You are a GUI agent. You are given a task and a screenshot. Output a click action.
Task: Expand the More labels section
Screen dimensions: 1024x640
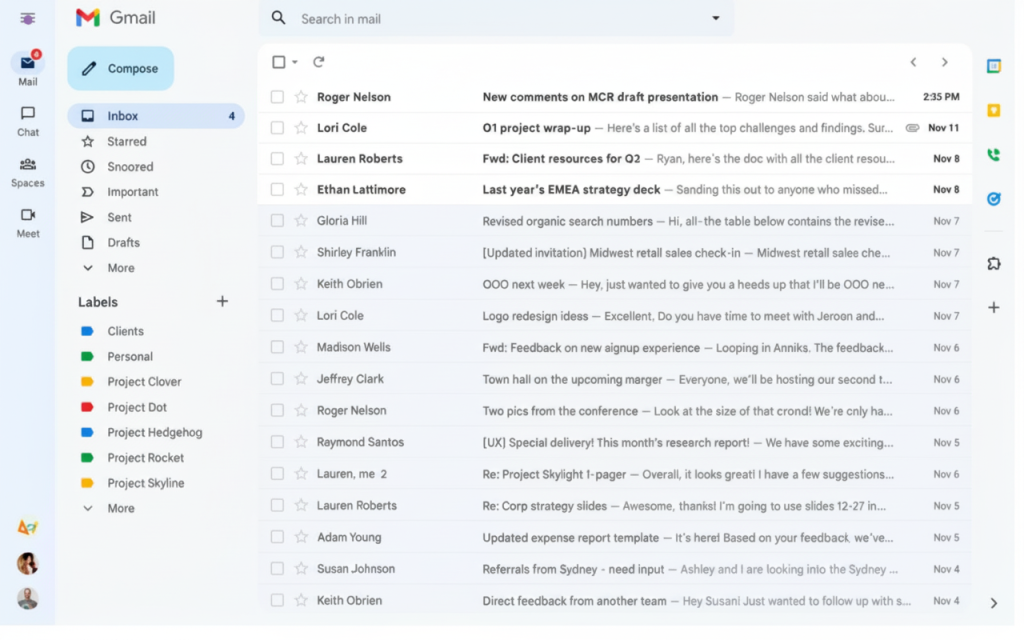pyautogui.click(x=120, y=508)
